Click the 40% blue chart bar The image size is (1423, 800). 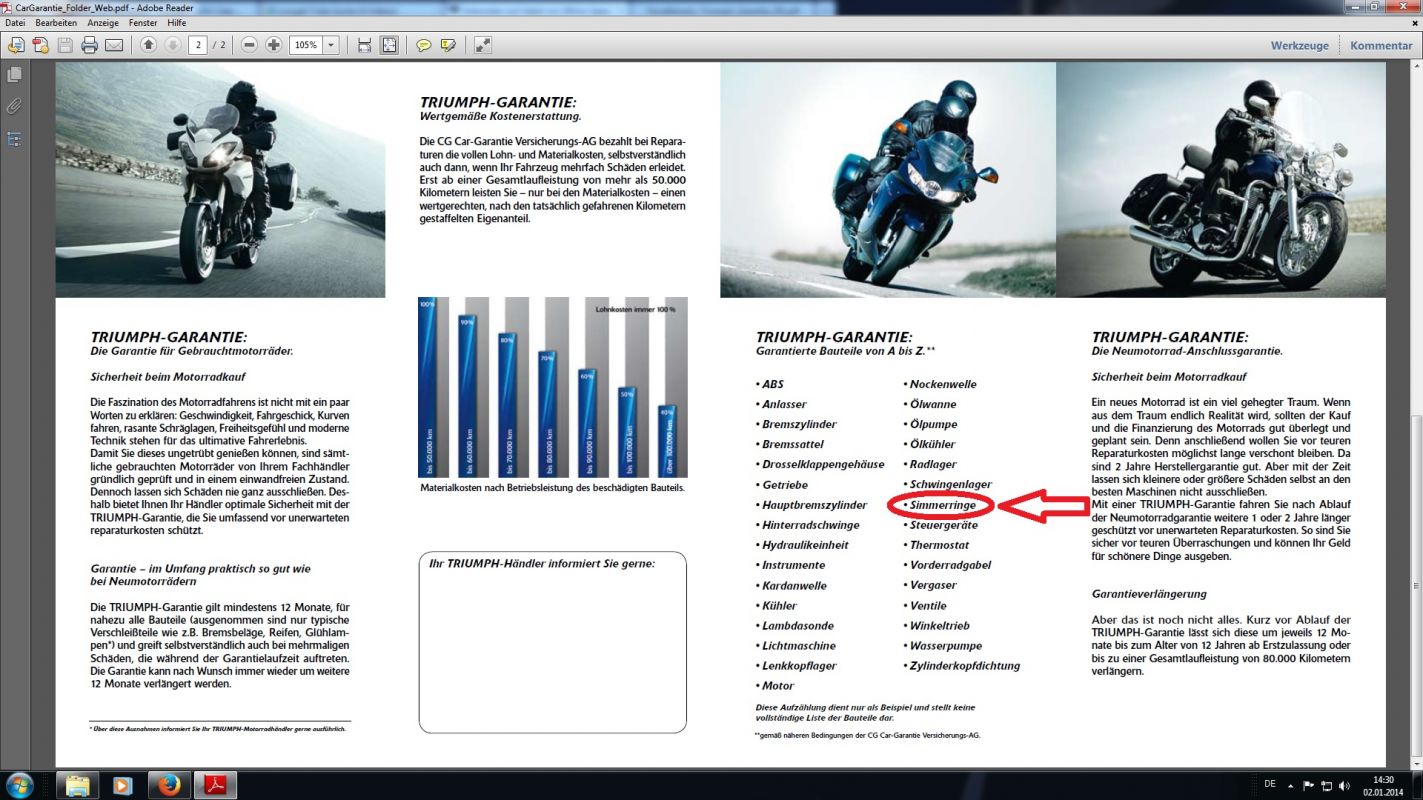pos(667,441)
